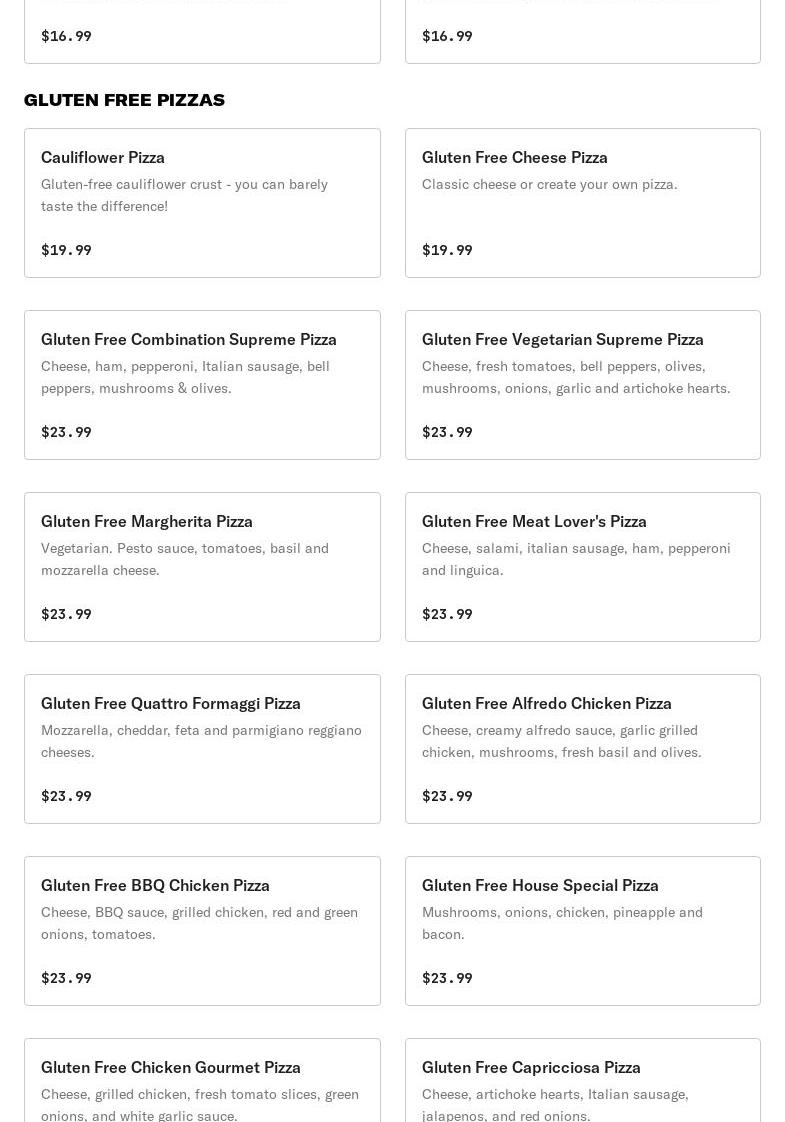Select the Gluten Free Cheese Pizza card
This screenshot has width=785, height=1122.
582,203
